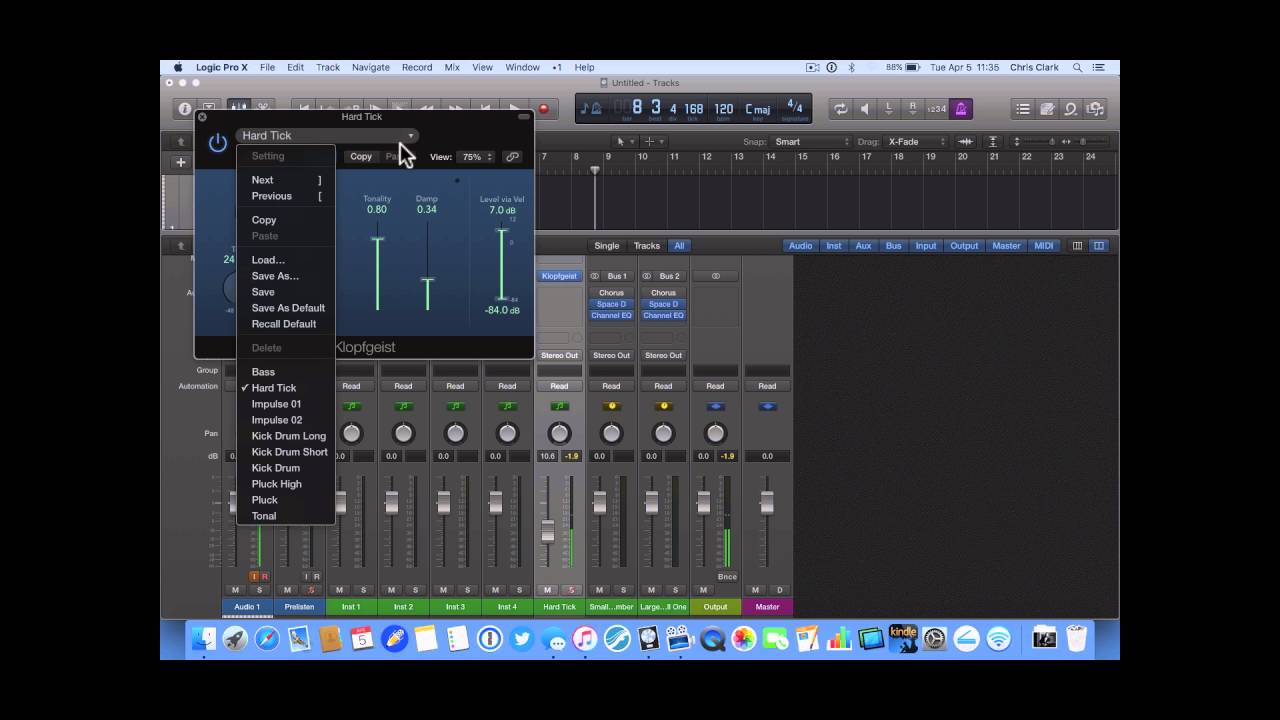Open the Drag X-Fade dropdown
Image resolution: width=1280 pixels, height=720 pixels.
click(918, 142)
